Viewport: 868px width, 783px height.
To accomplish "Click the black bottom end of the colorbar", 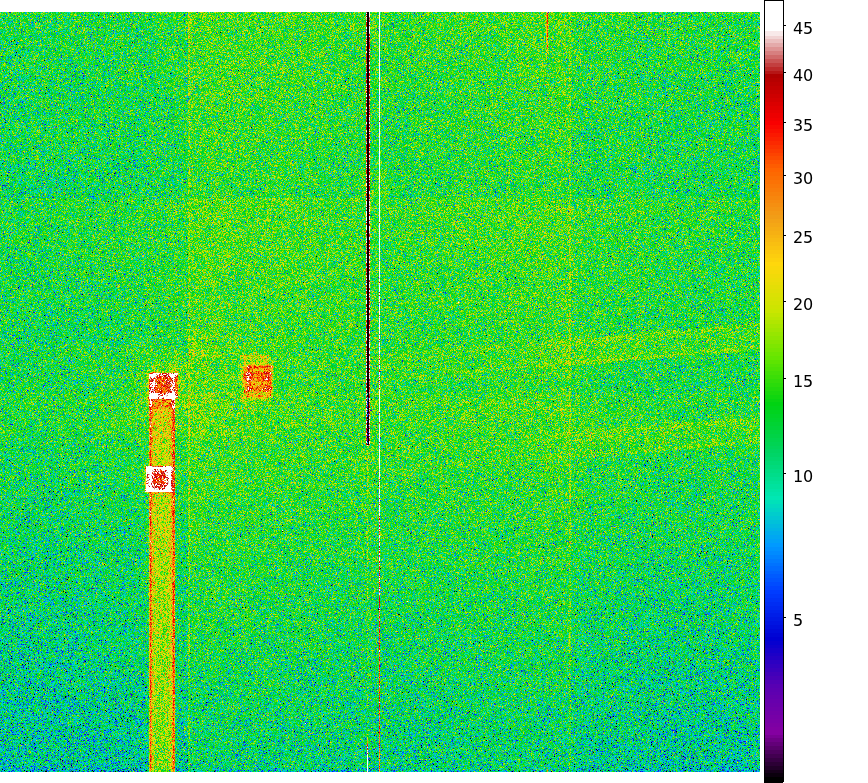I will click(773, 775).
